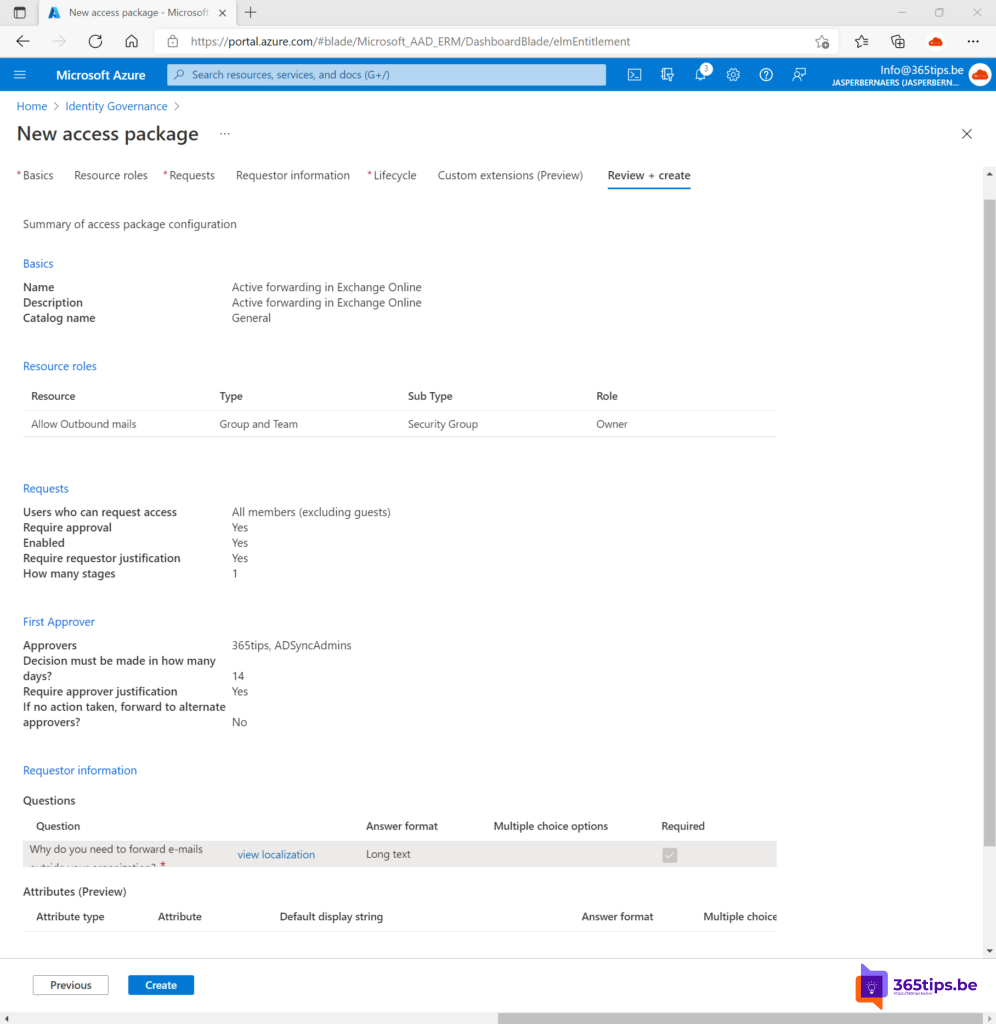Go to the Identity Governance breadcrumb
The height and width of the screenshot is (1024, 996).
(x=116, y=106)
